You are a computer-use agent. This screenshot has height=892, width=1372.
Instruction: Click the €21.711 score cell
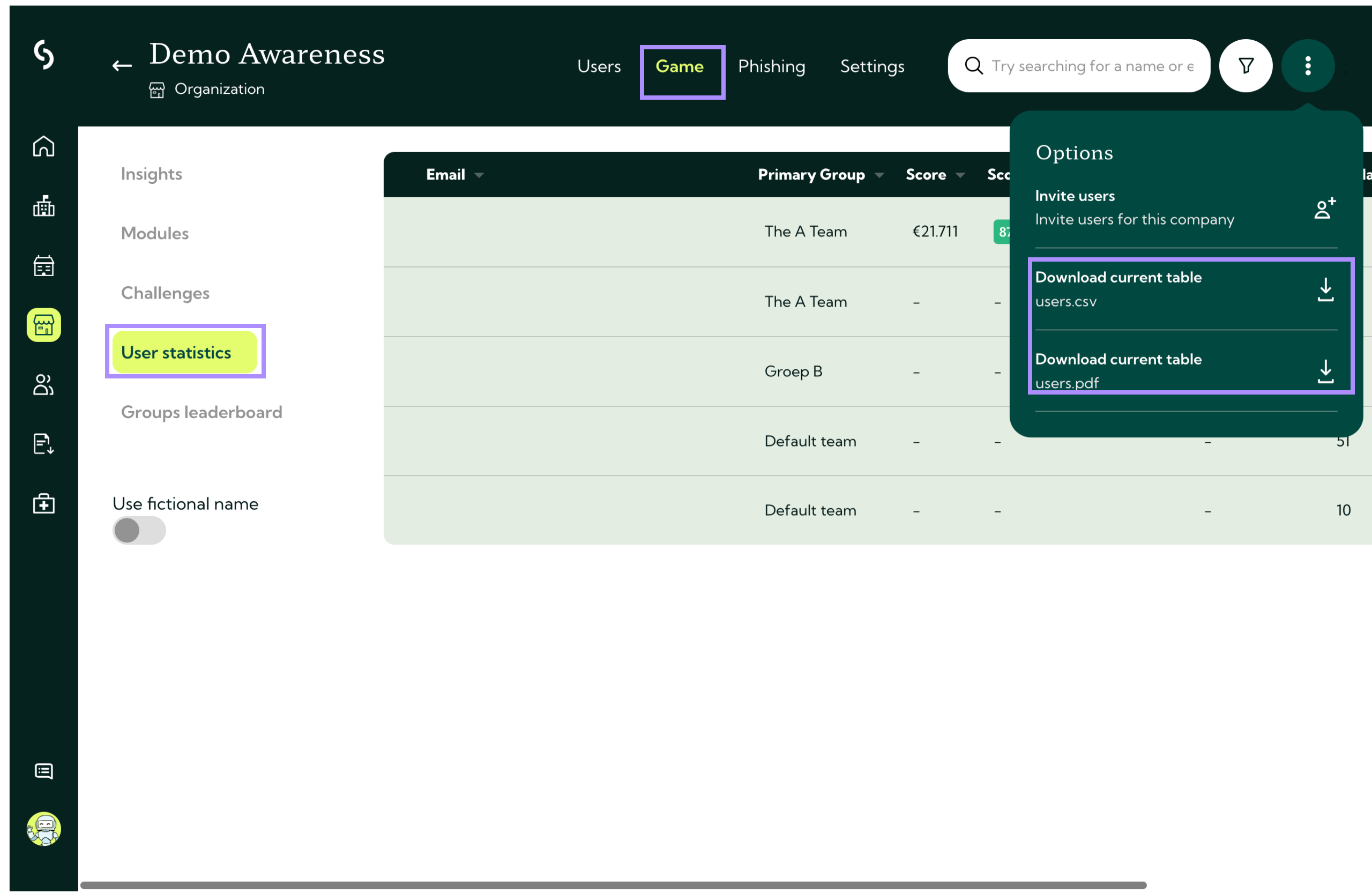pos(935,231)
